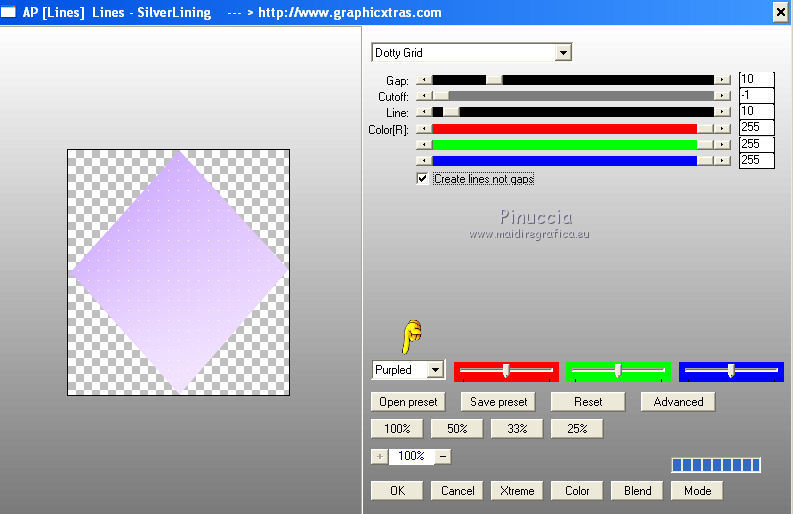
Task: Click the window system menu icon
Action: click(x=8, y=12)
